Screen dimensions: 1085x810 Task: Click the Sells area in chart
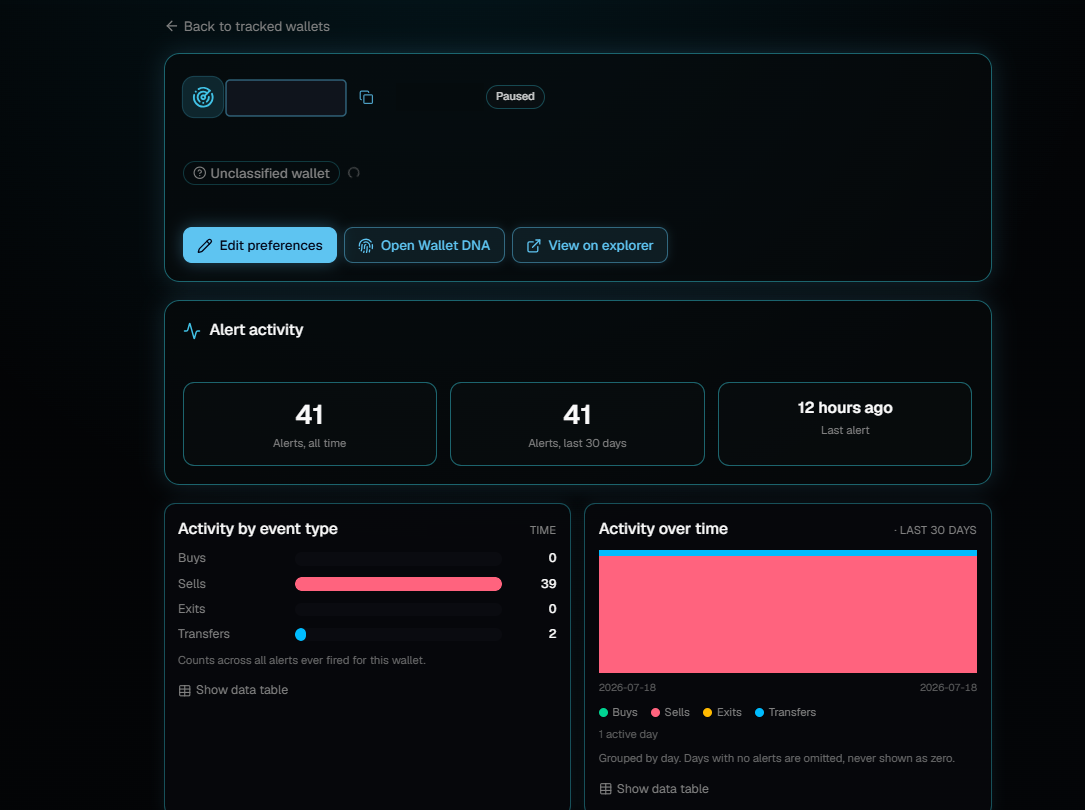click(x=787, y=614)
